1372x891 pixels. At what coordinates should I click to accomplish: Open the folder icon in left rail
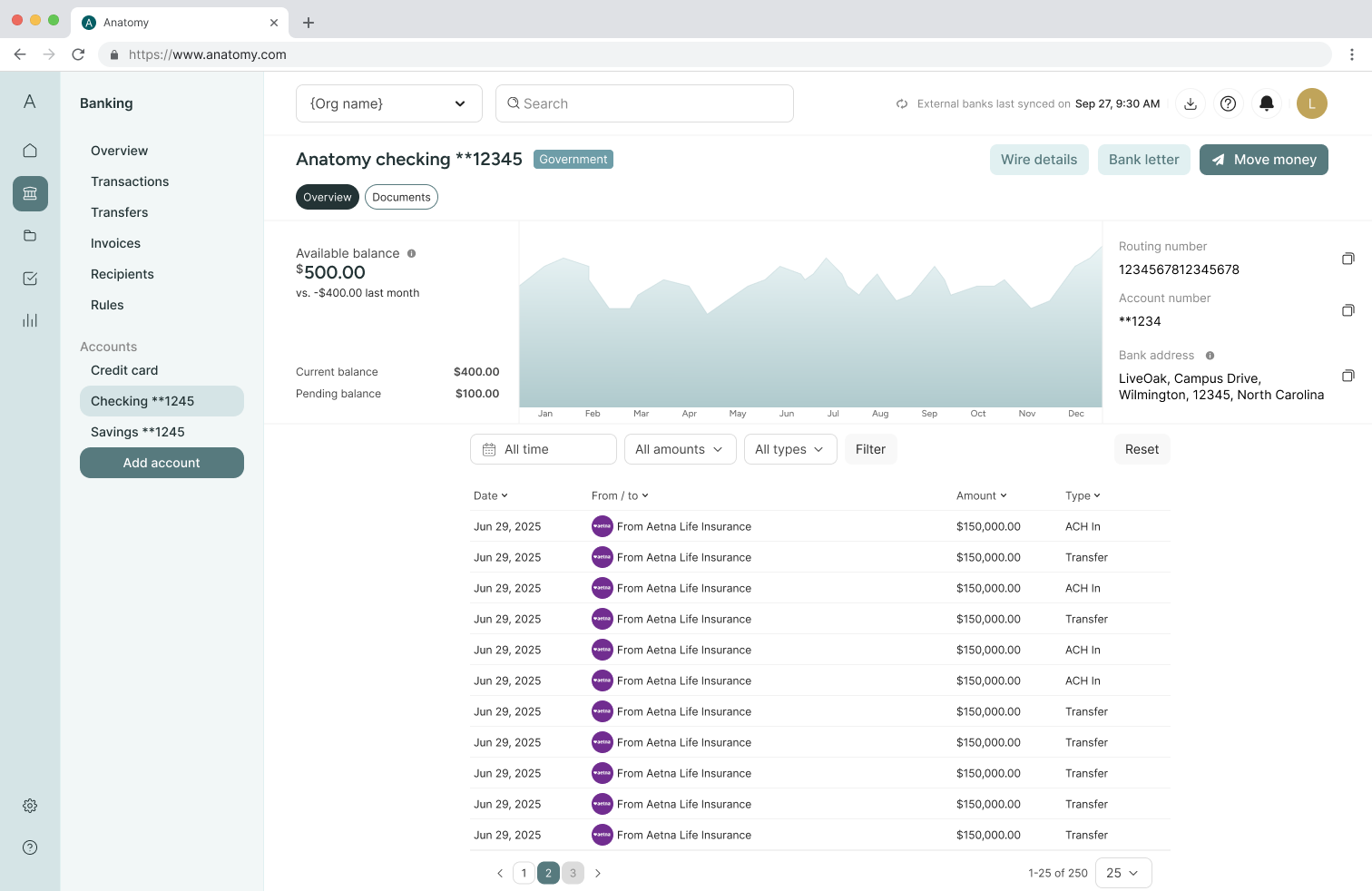(30, 236)
